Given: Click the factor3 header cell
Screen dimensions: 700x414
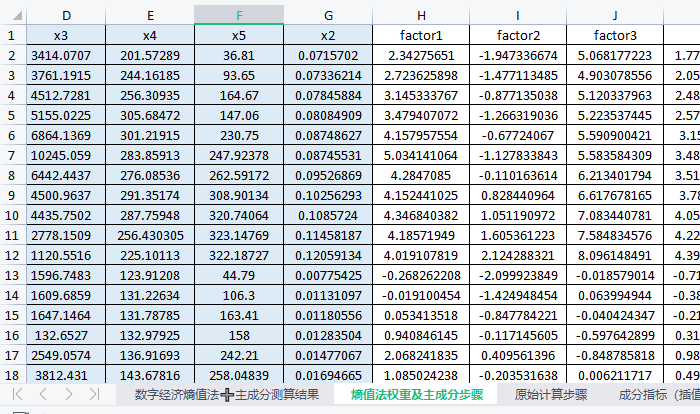Looking at the screenshot, I should [x=615, y=35].
